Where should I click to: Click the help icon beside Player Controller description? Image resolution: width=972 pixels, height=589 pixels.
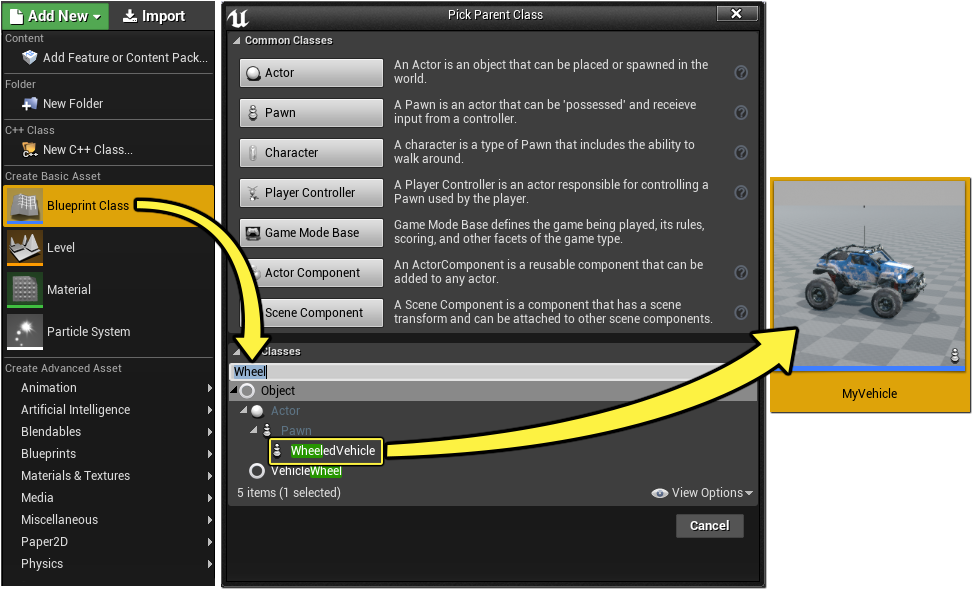741,193
